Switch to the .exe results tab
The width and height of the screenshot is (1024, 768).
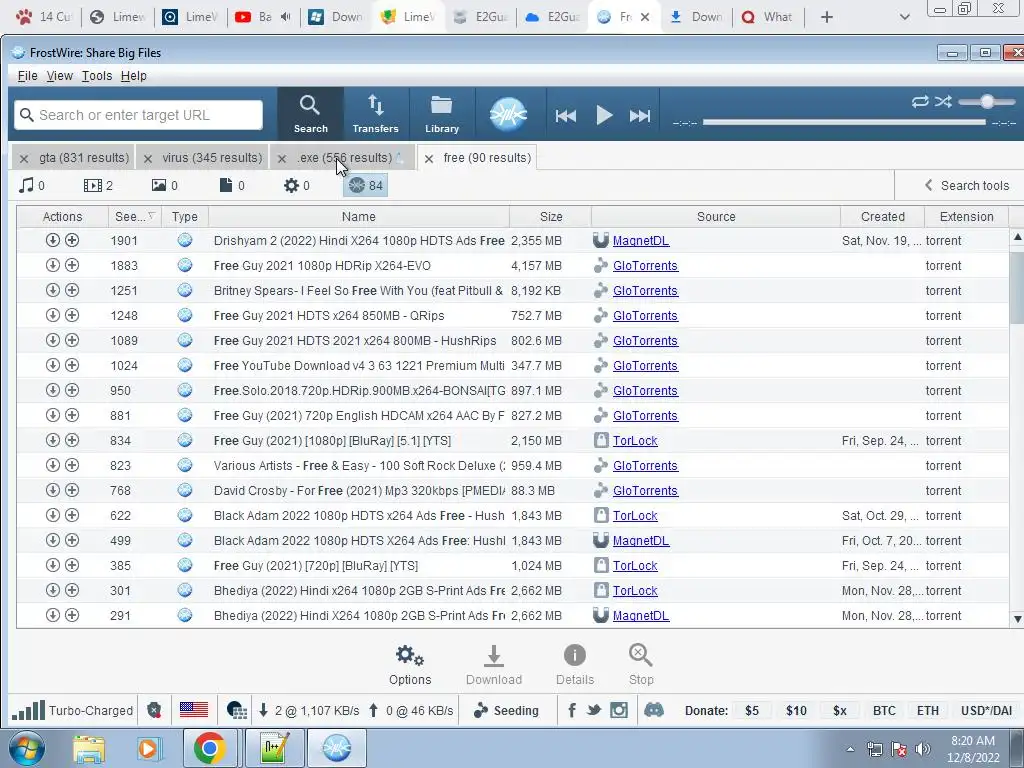(x=345, y=157)
